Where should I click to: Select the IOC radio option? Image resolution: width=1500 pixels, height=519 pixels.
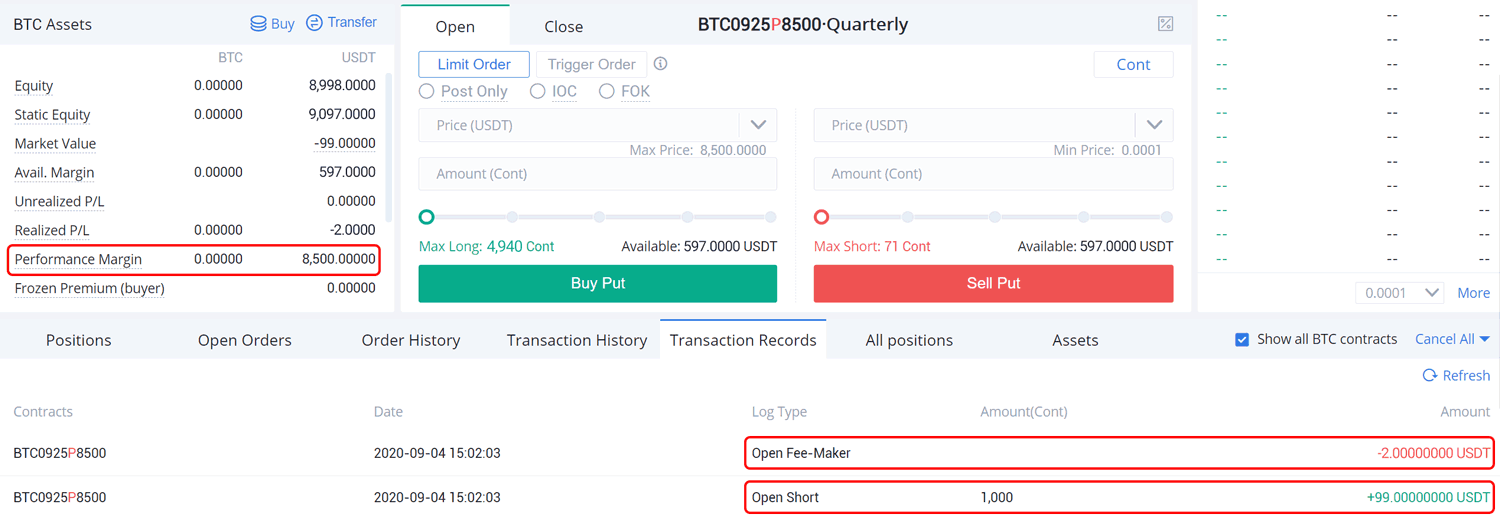point(538,91)
